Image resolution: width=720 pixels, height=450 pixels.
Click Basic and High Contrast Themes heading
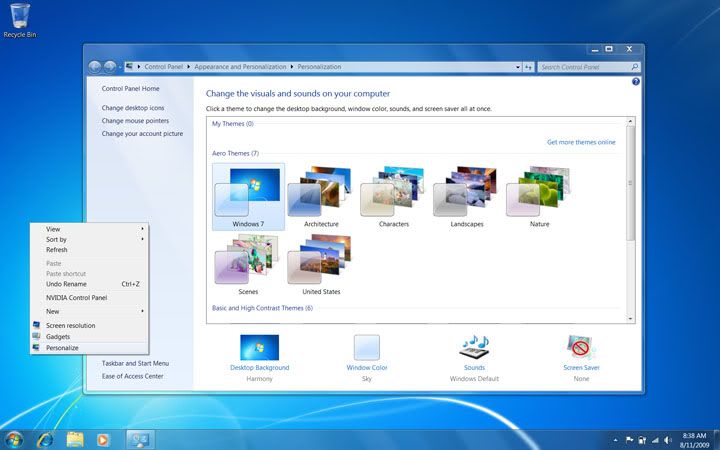pyautogui.click(x=262, y=308)
